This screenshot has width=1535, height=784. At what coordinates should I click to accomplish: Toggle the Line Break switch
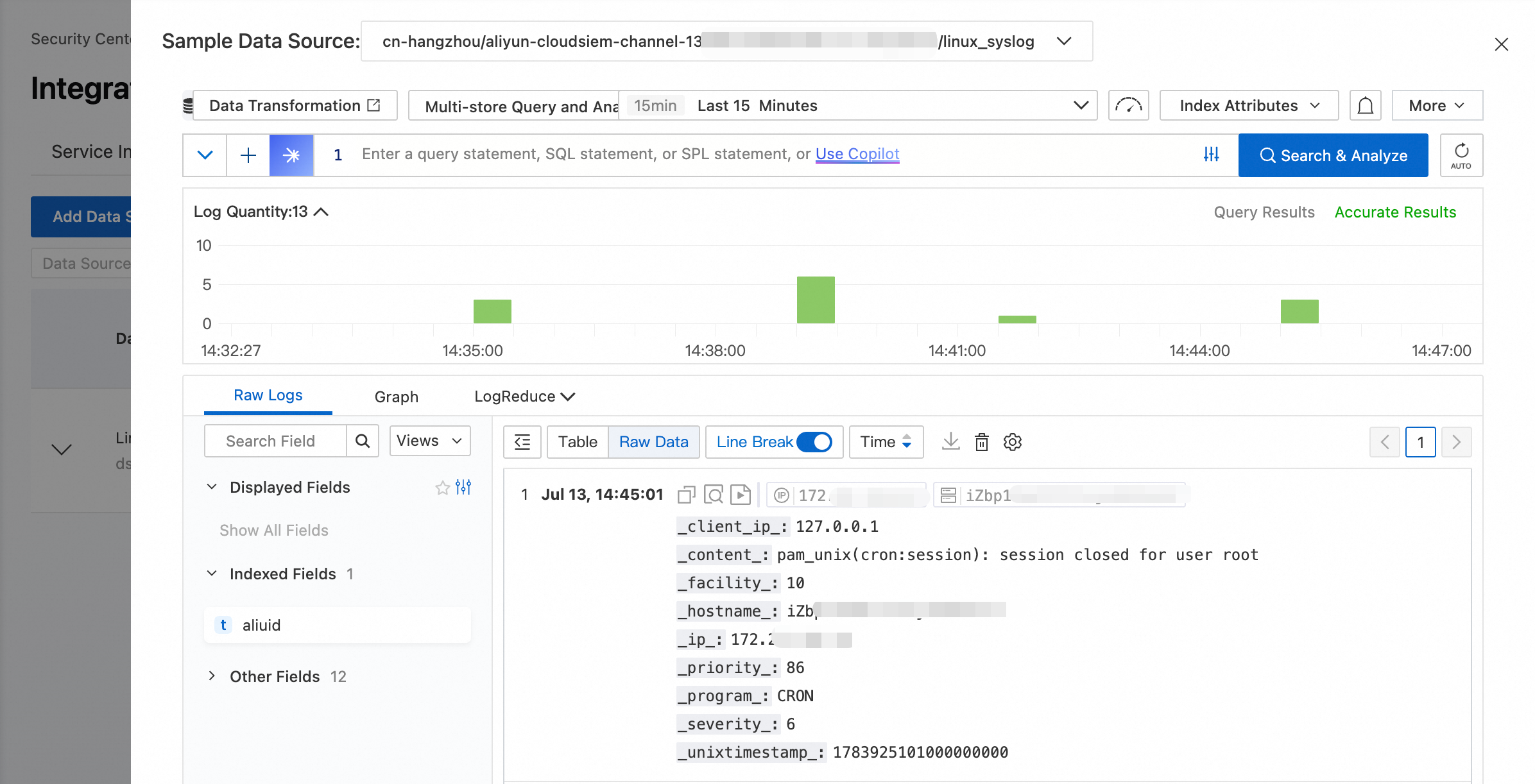pos(814,442)
